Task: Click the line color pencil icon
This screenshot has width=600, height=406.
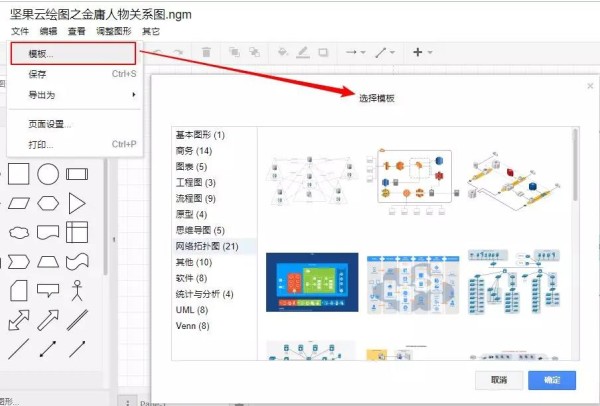Action: click(303, 52)
